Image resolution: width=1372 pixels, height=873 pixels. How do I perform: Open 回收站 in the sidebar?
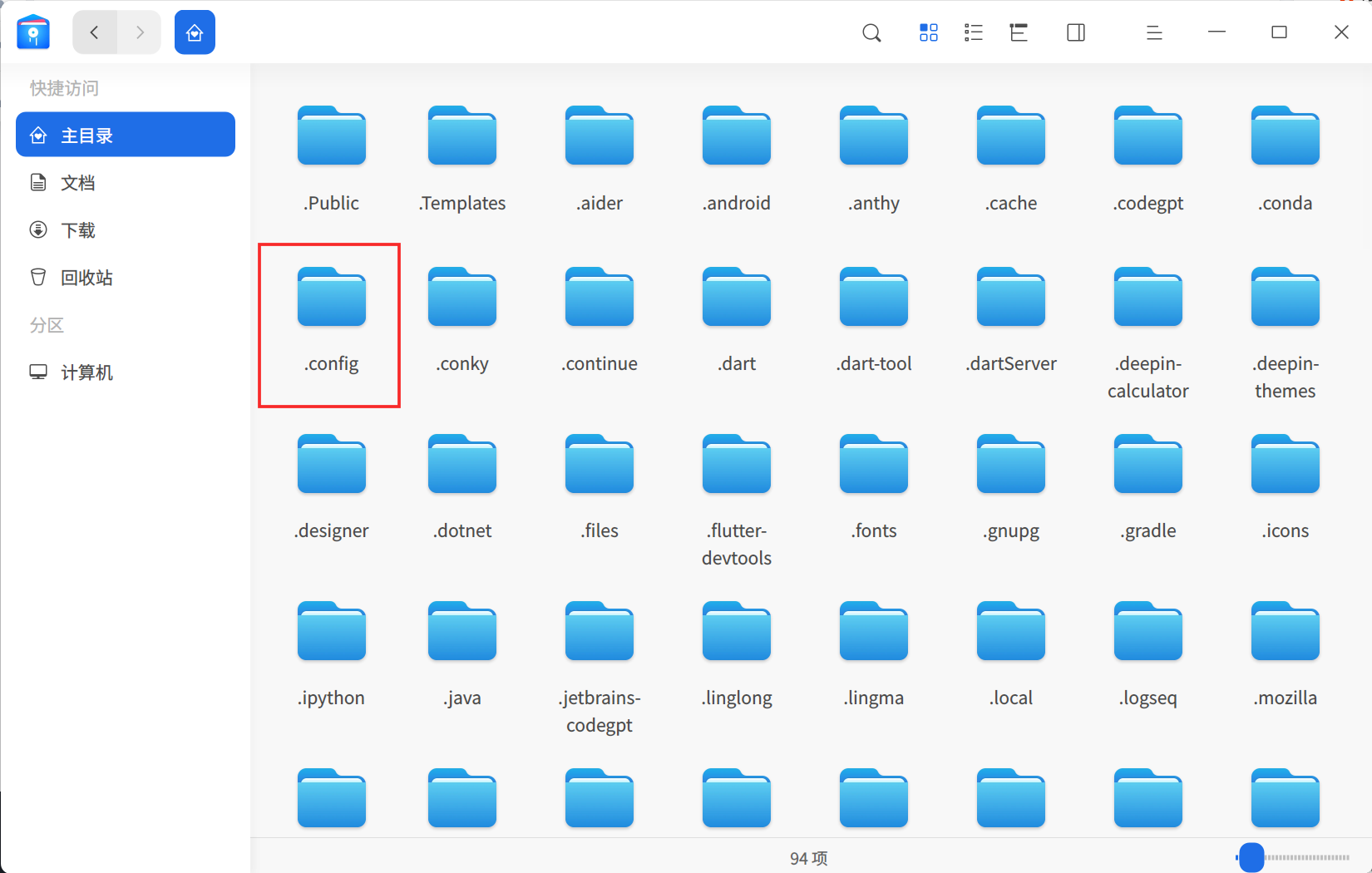126,278
